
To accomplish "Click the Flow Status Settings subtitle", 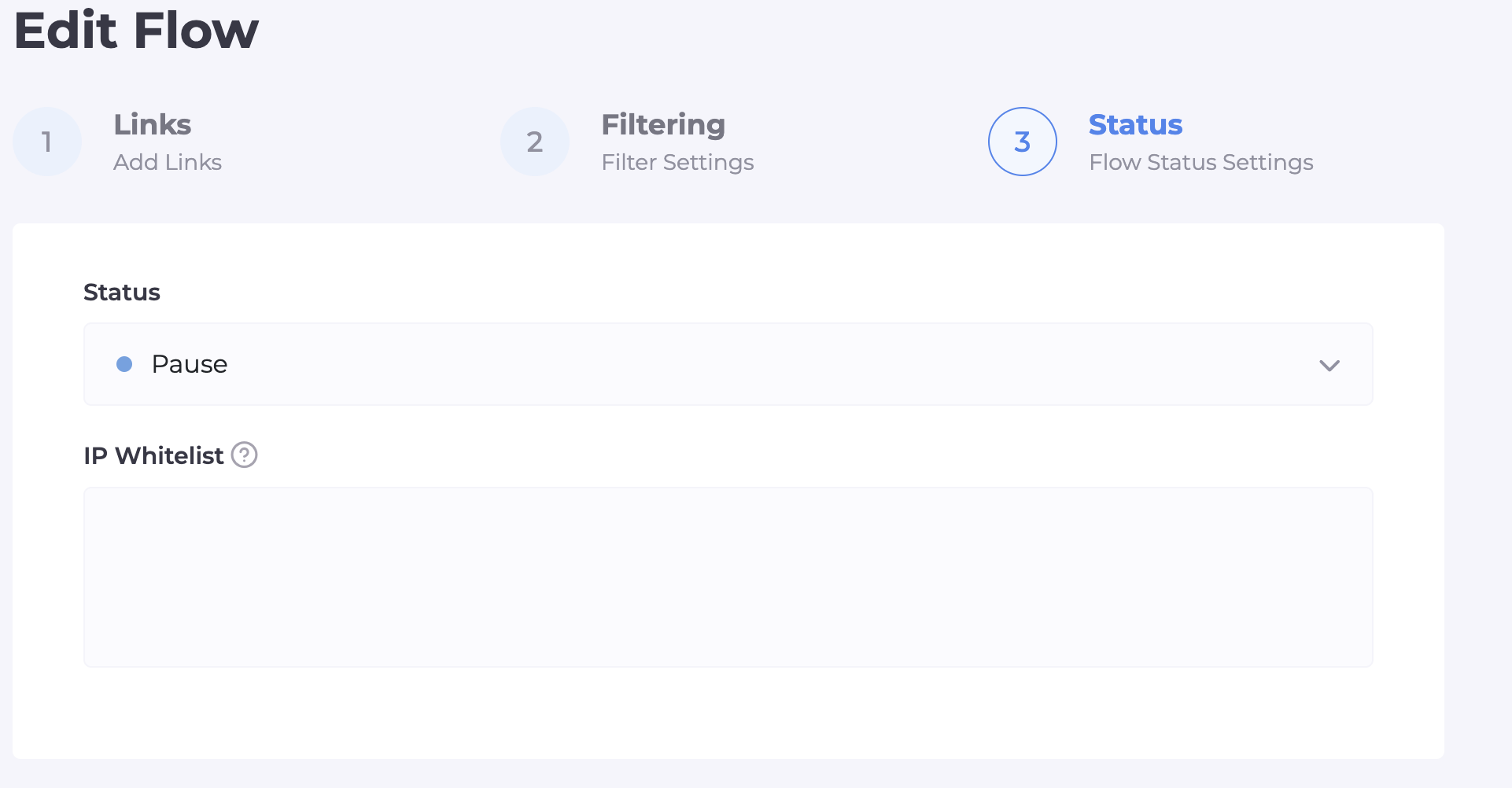I will pos(1201,162).
